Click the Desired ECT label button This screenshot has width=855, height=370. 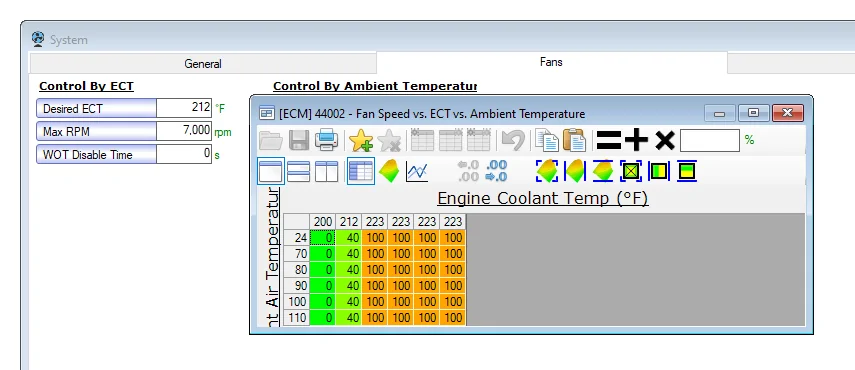[97, 108]
